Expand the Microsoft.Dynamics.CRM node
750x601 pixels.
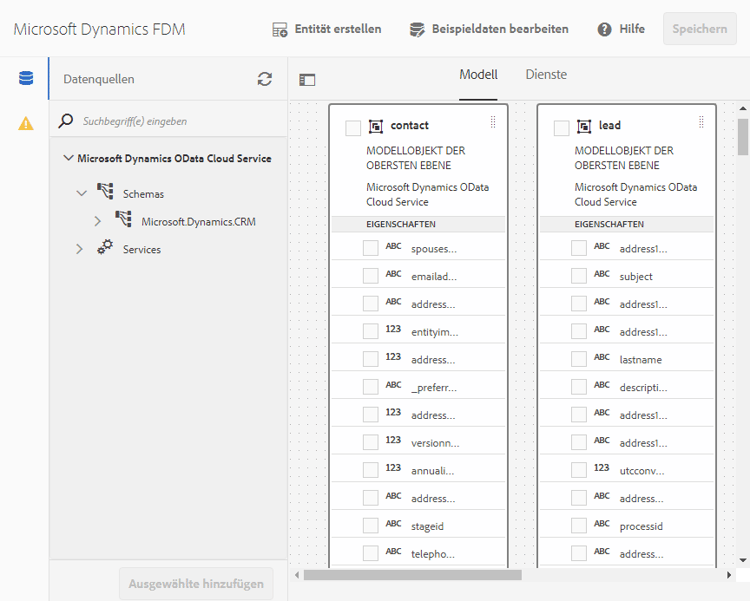point(98,221)
